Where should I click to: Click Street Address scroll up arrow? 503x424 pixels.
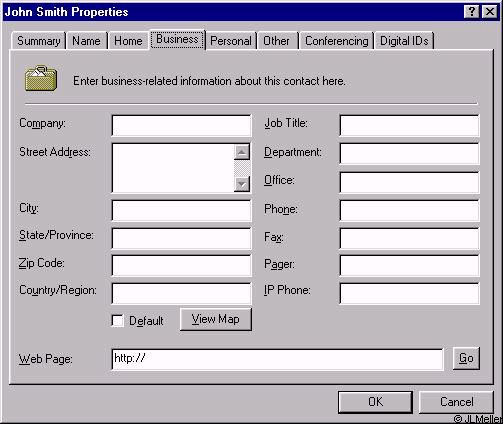[x=242, y=152]
